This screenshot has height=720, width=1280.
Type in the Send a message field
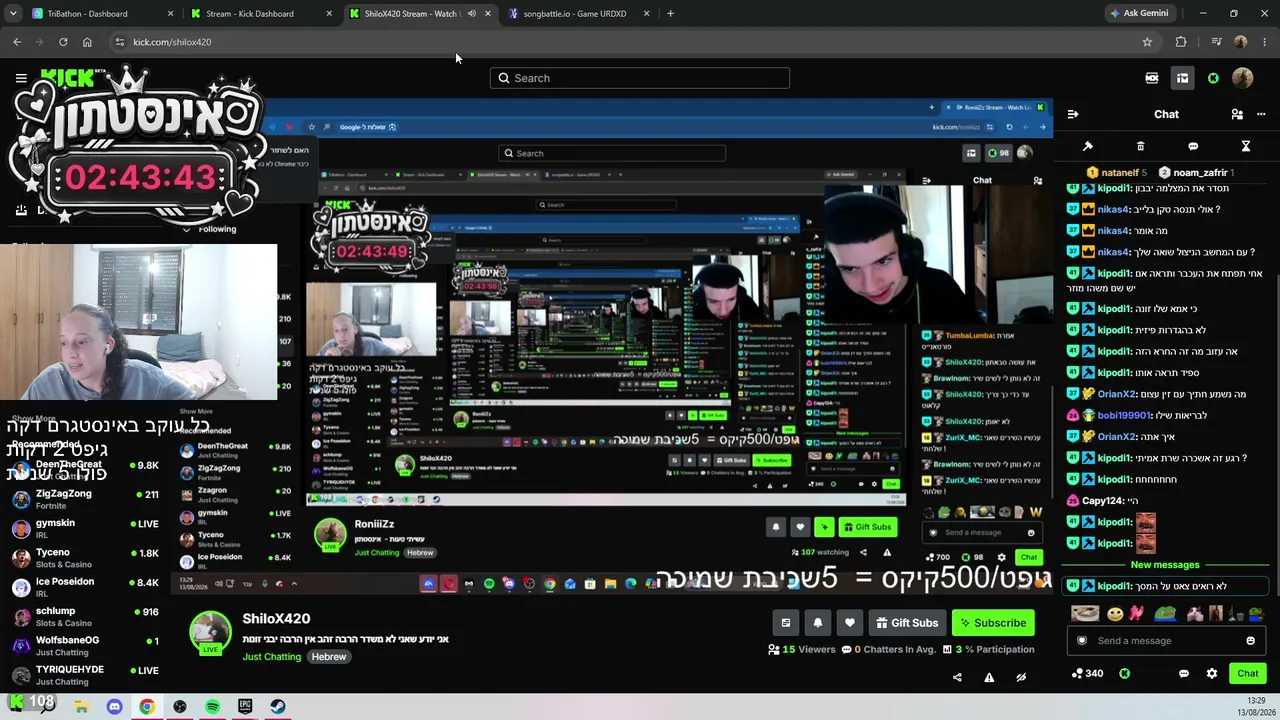1167,641
